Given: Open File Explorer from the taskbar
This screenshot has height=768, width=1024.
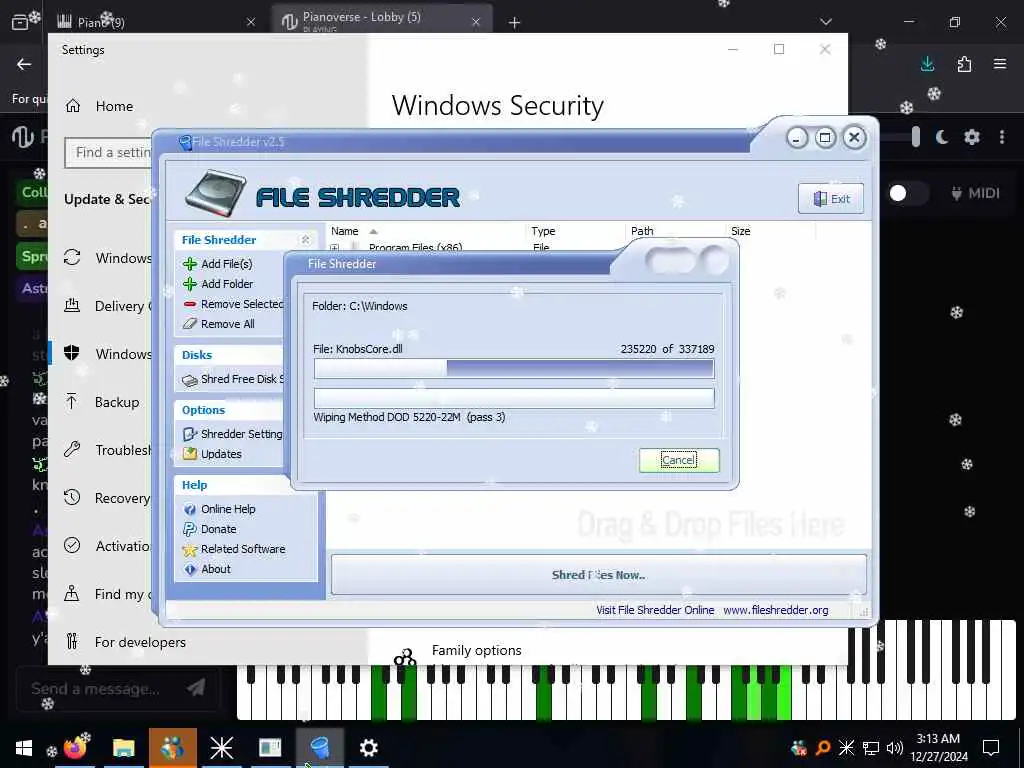Looking at the screenshot, I should tap(123, 748).
